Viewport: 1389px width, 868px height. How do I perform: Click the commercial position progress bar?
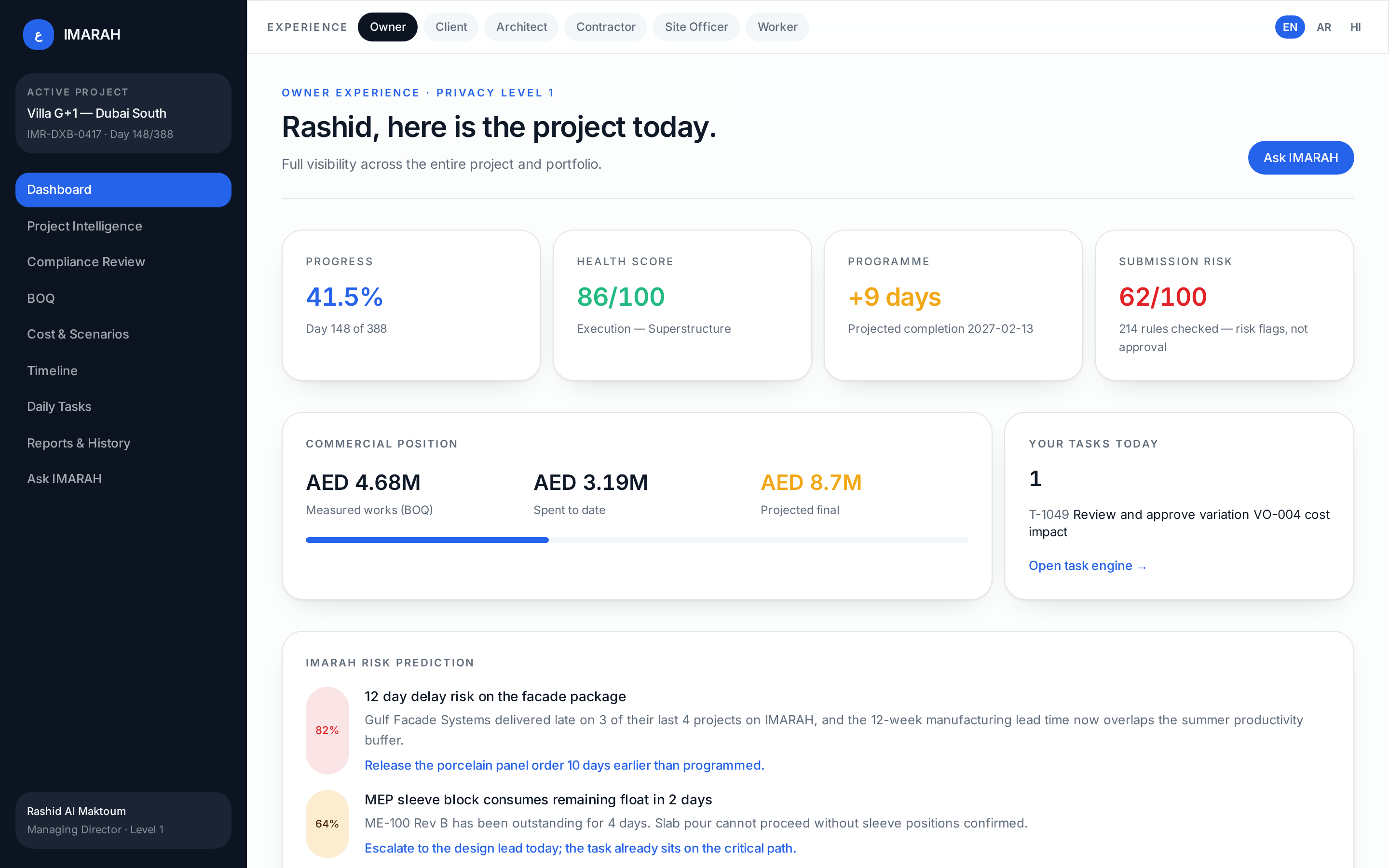pyautogui.click(x=637, y=540)
